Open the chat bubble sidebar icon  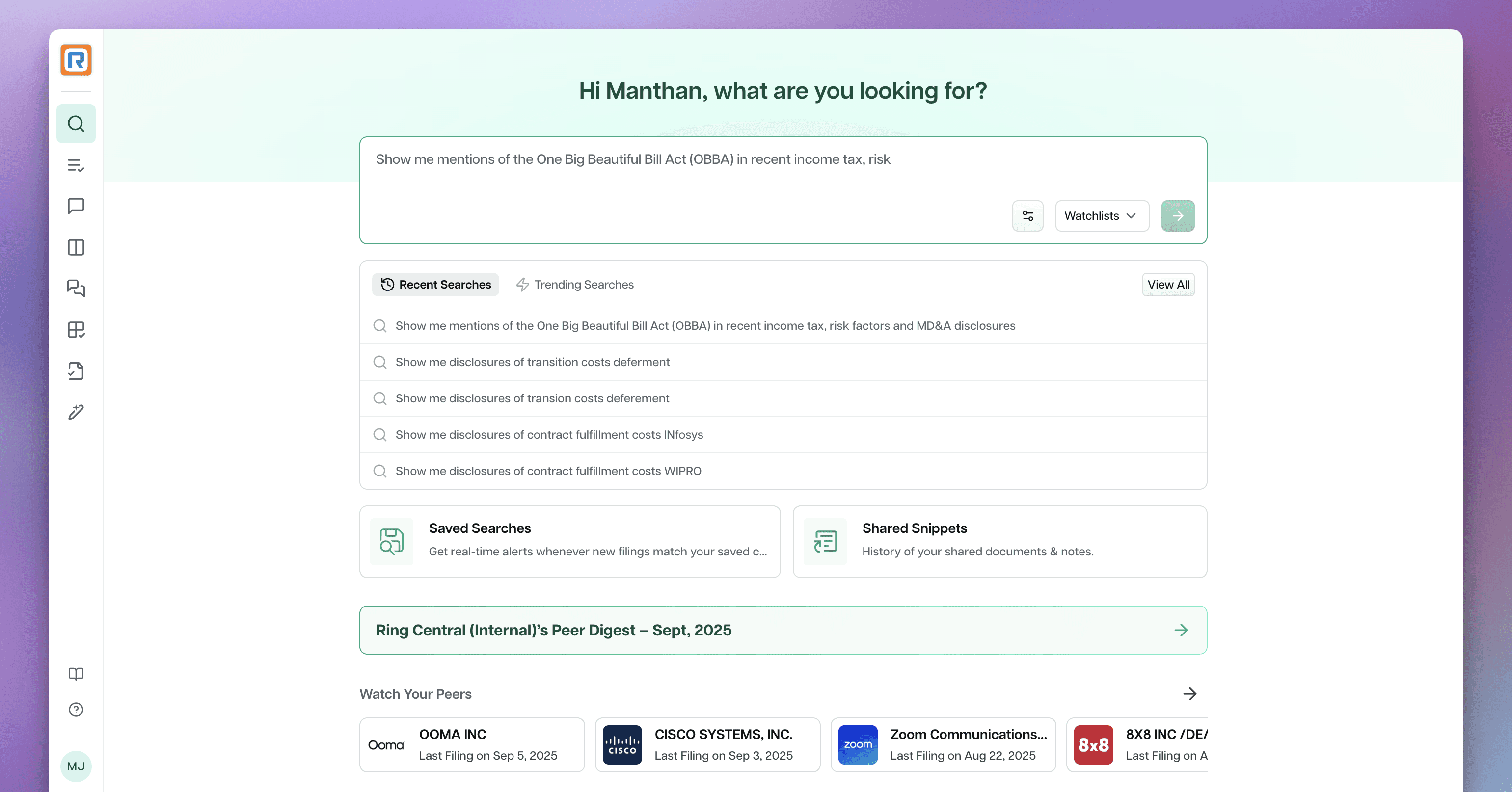[x=76, y=206]
